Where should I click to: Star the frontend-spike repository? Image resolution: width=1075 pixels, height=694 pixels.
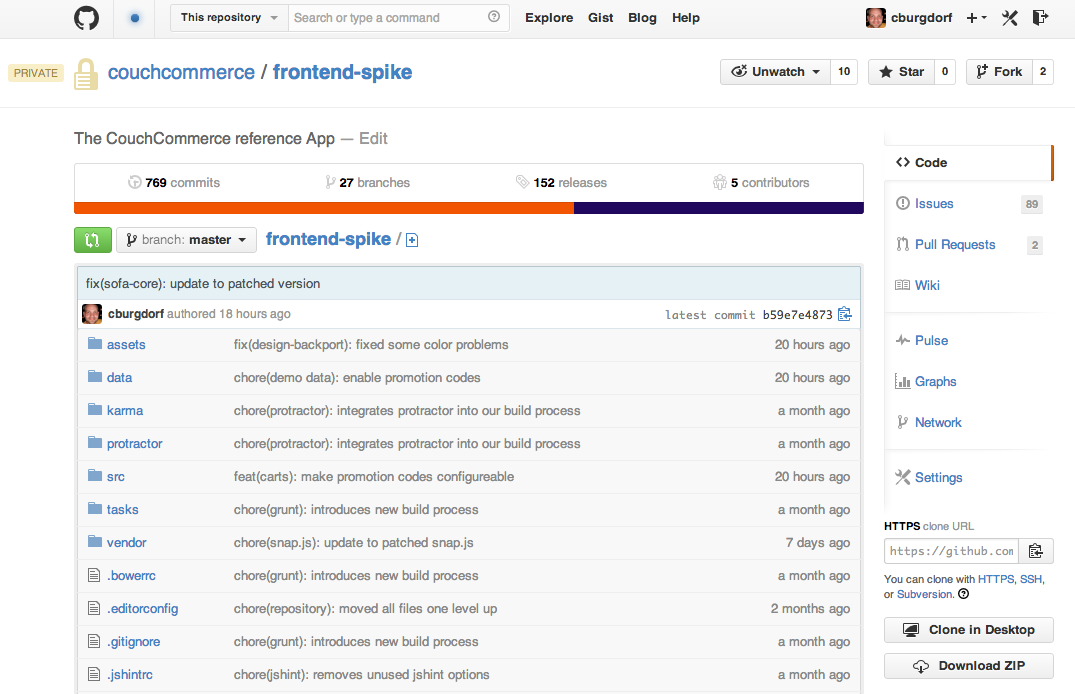click(x=902, y=72)
